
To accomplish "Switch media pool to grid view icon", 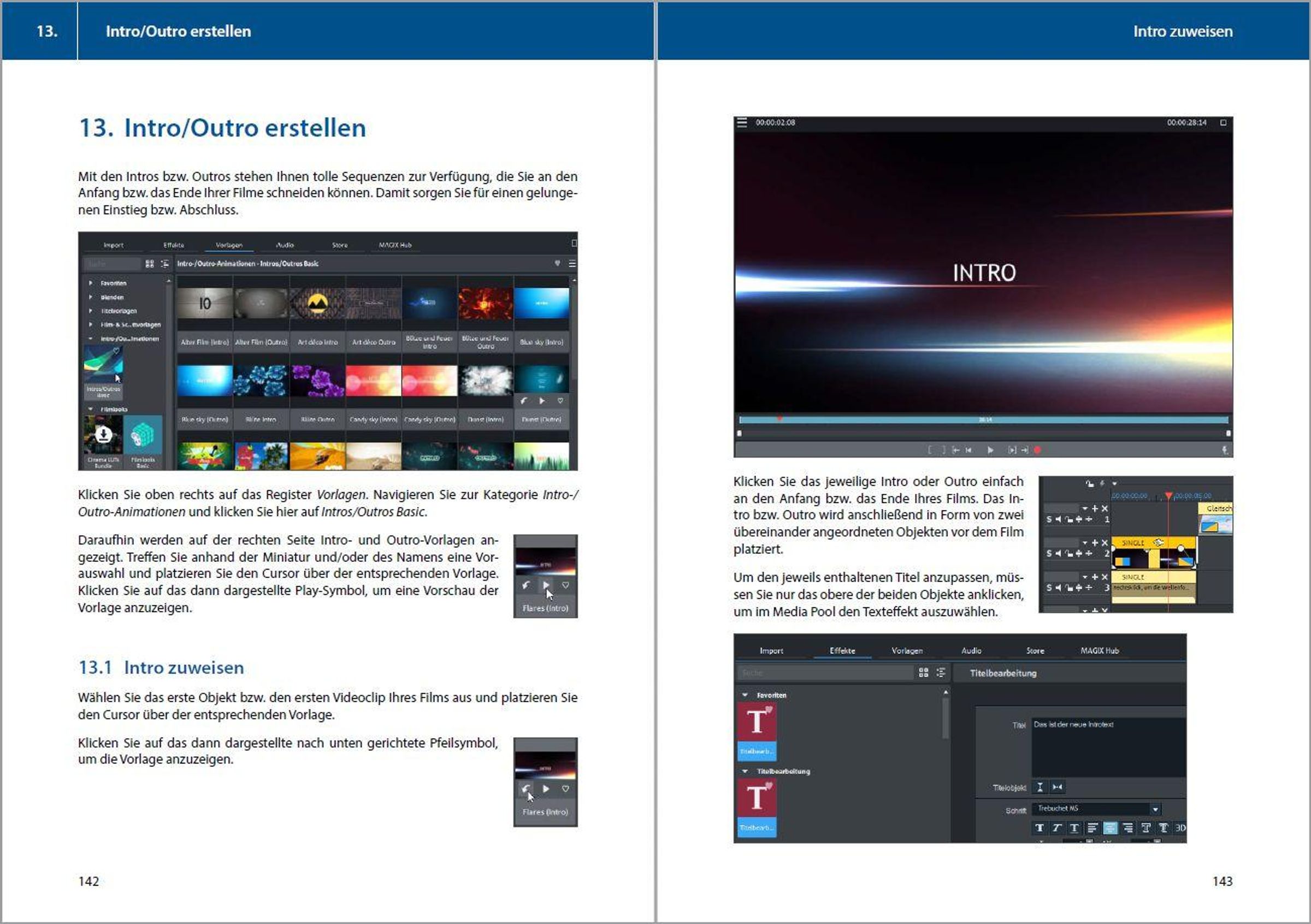I will (x=923, y=673).
